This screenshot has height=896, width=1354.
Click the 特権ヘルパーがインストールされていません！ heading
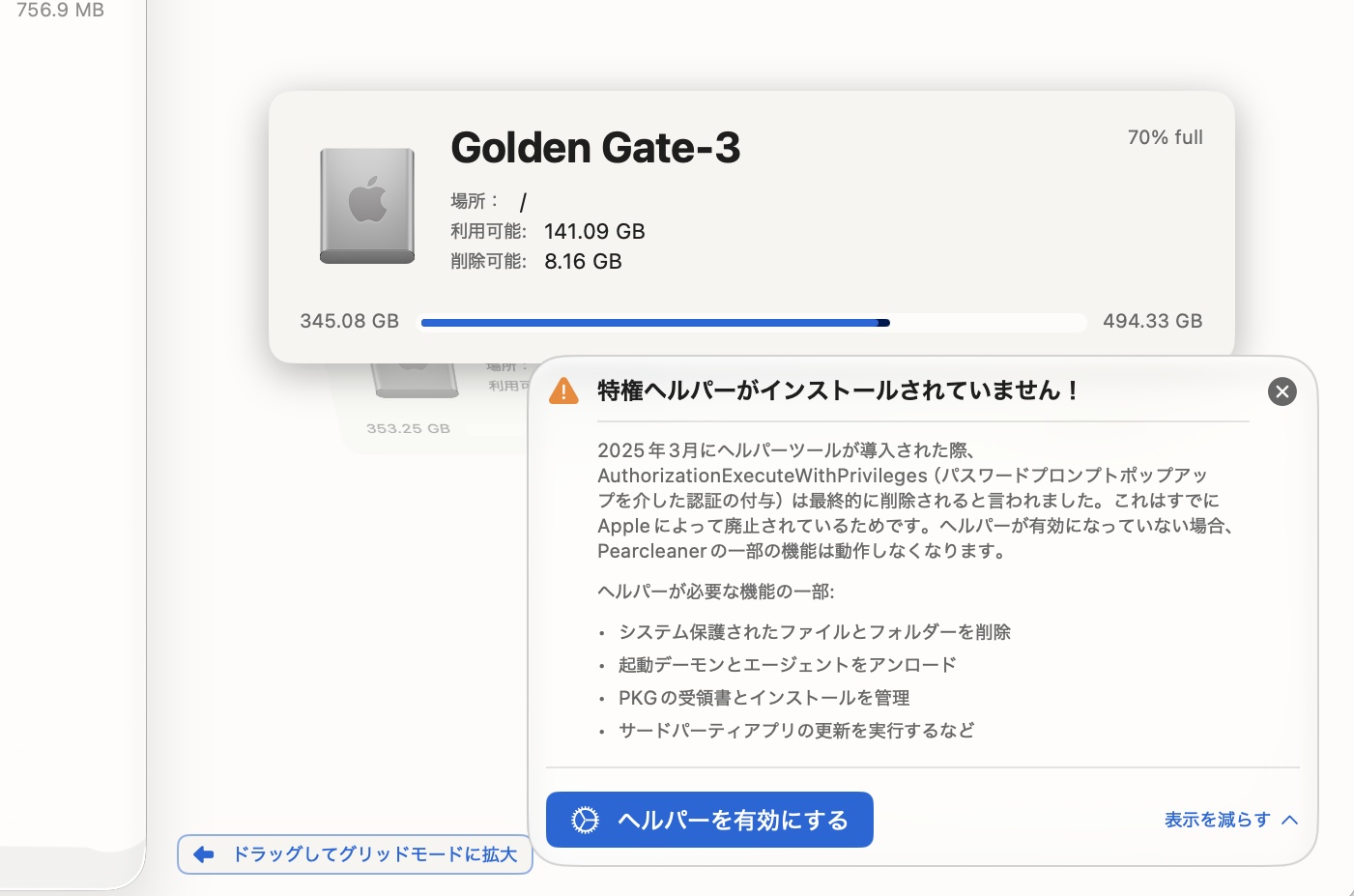[839, 390]
